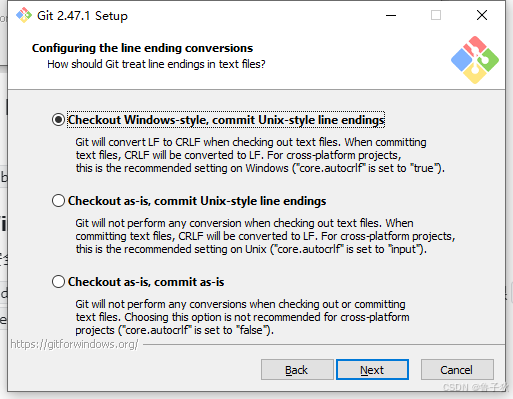Click the greyed-out maximize window button

436,15
